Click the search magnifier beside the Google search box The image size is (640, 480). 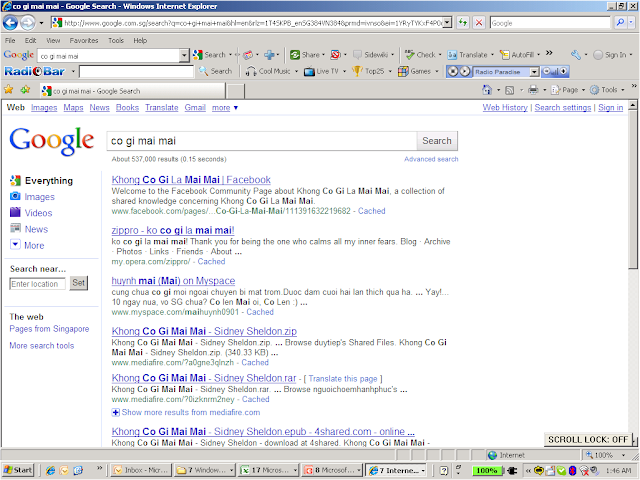click(x=620, y=23)
